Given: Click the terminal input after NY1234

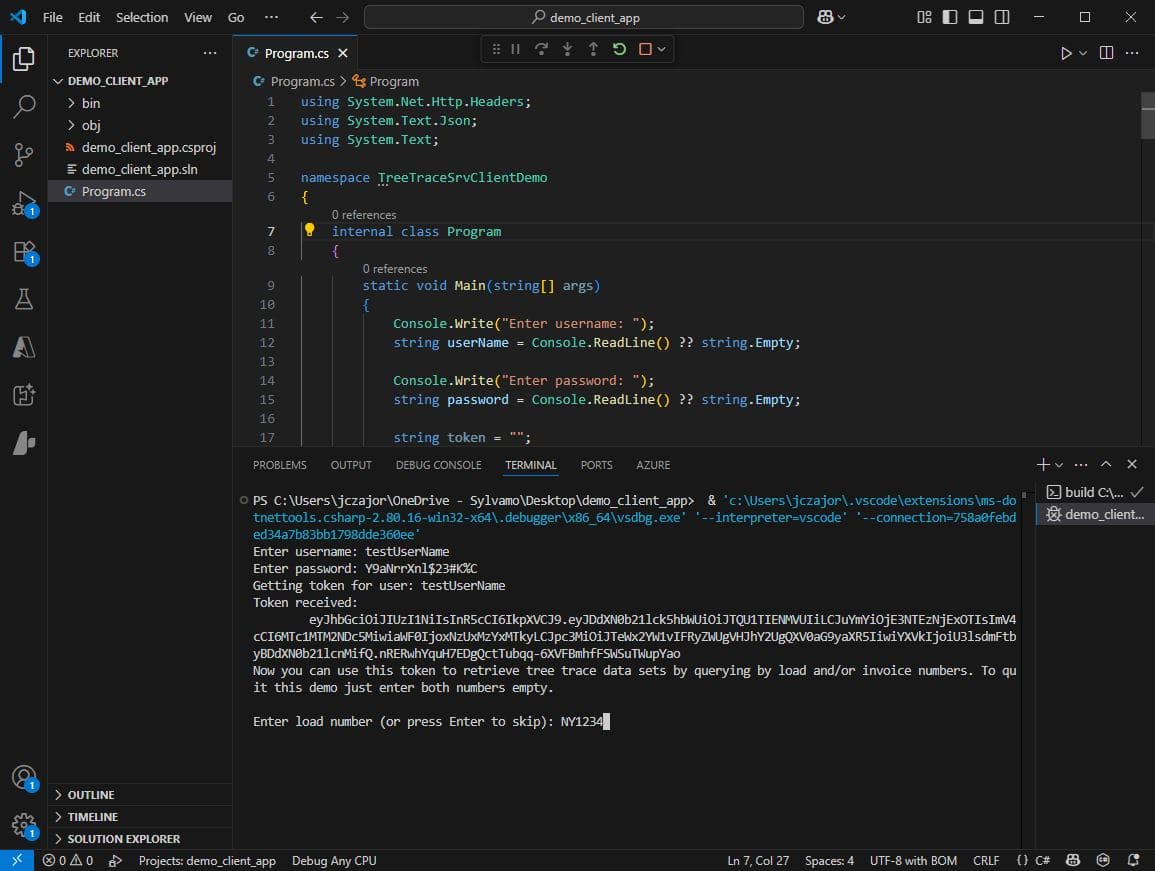Looking at the screenshot, I should click(608, 721).
